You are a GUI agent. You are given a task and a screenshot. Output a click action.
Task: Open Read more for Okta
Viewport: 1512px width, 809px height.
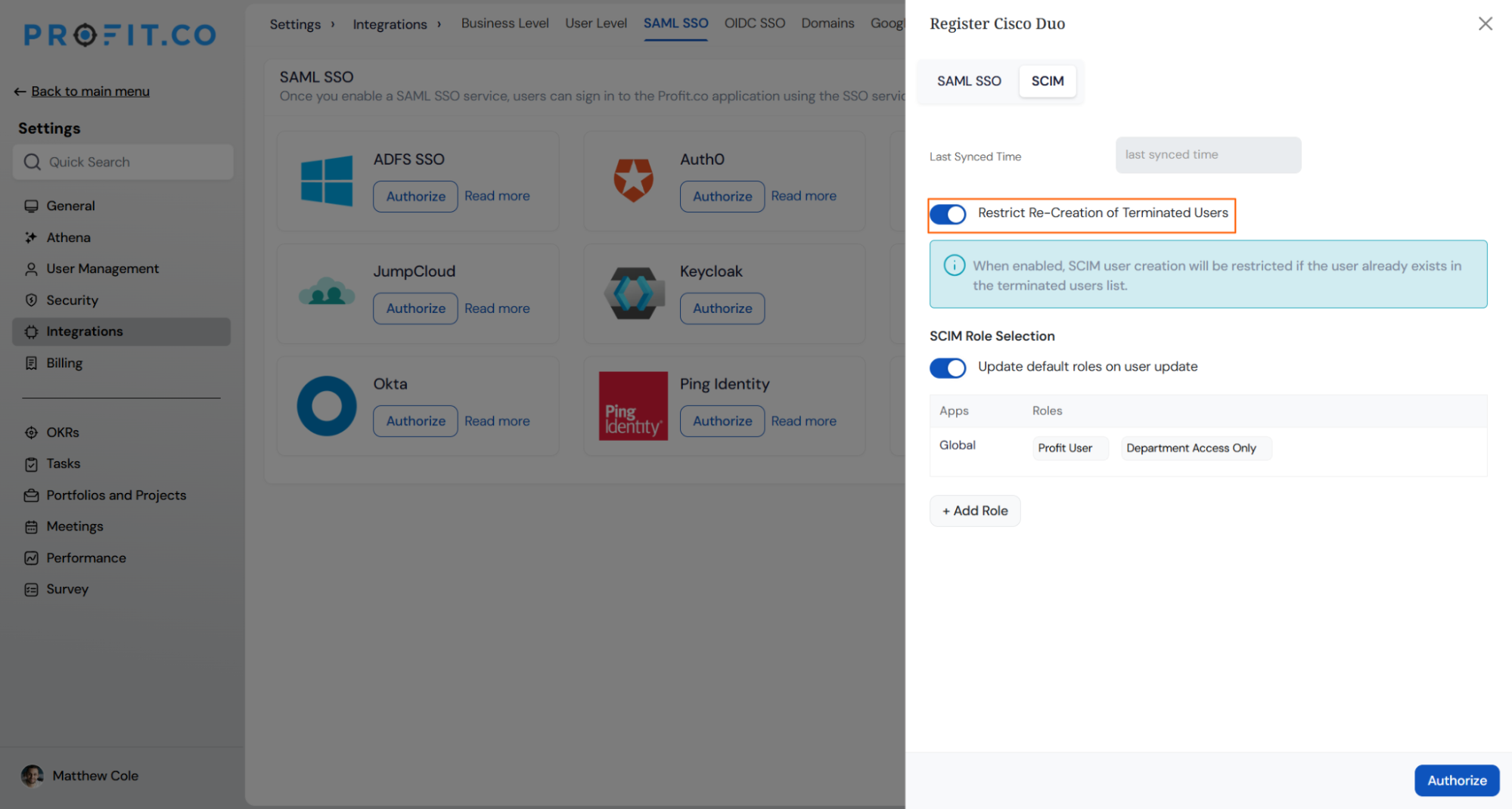497,421
